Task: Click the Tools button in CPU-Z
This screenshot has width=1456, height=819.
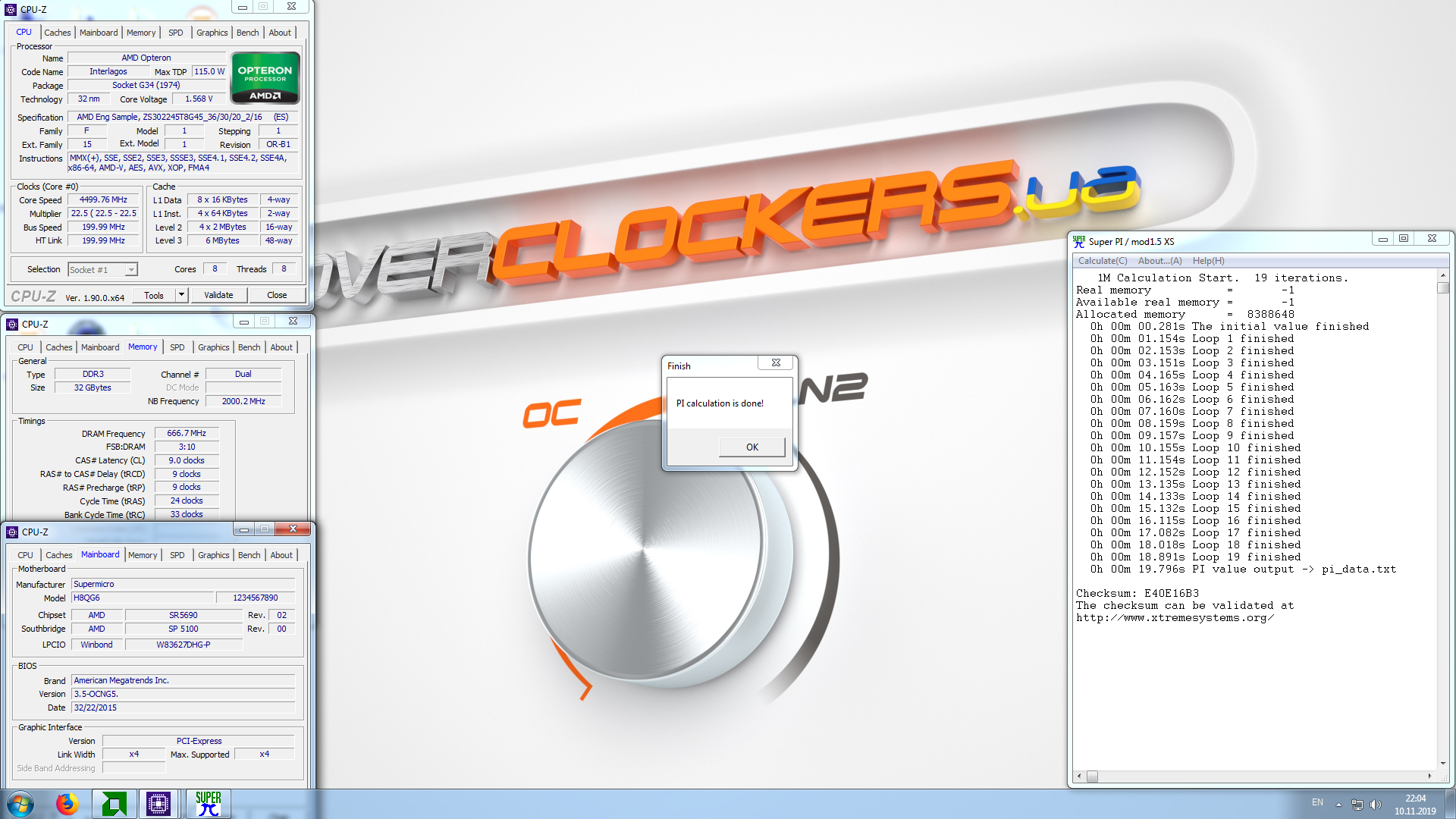Action: [154, 295]
